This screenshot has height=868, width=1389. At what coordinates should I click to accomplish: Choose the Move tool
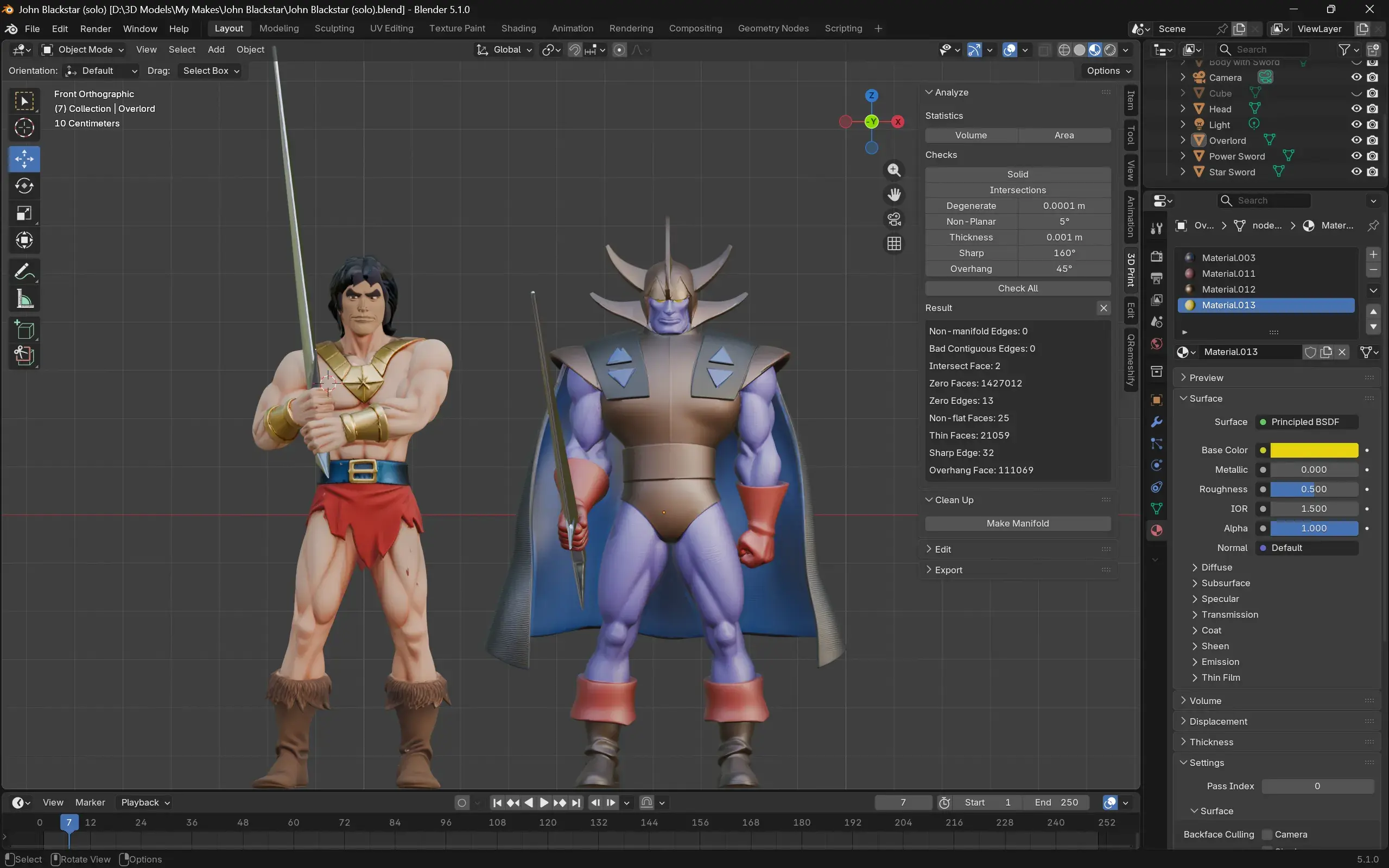tap(24, 159)
